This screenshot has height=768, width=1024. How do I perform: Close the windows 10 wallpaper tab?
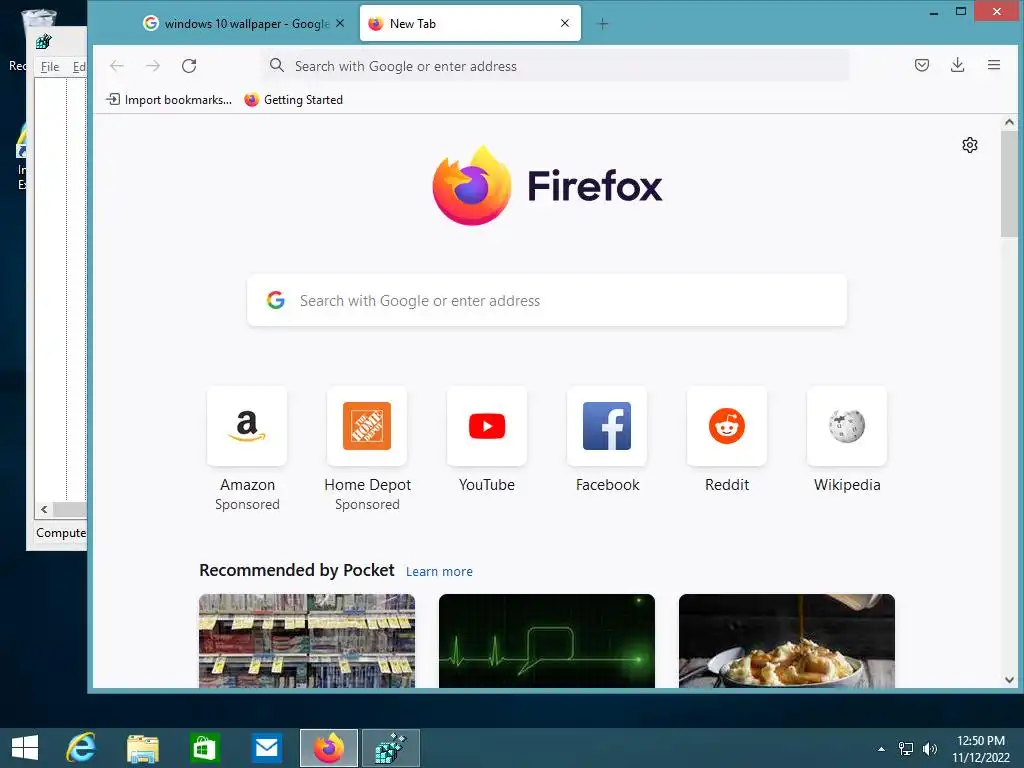(x=340, y=24)
